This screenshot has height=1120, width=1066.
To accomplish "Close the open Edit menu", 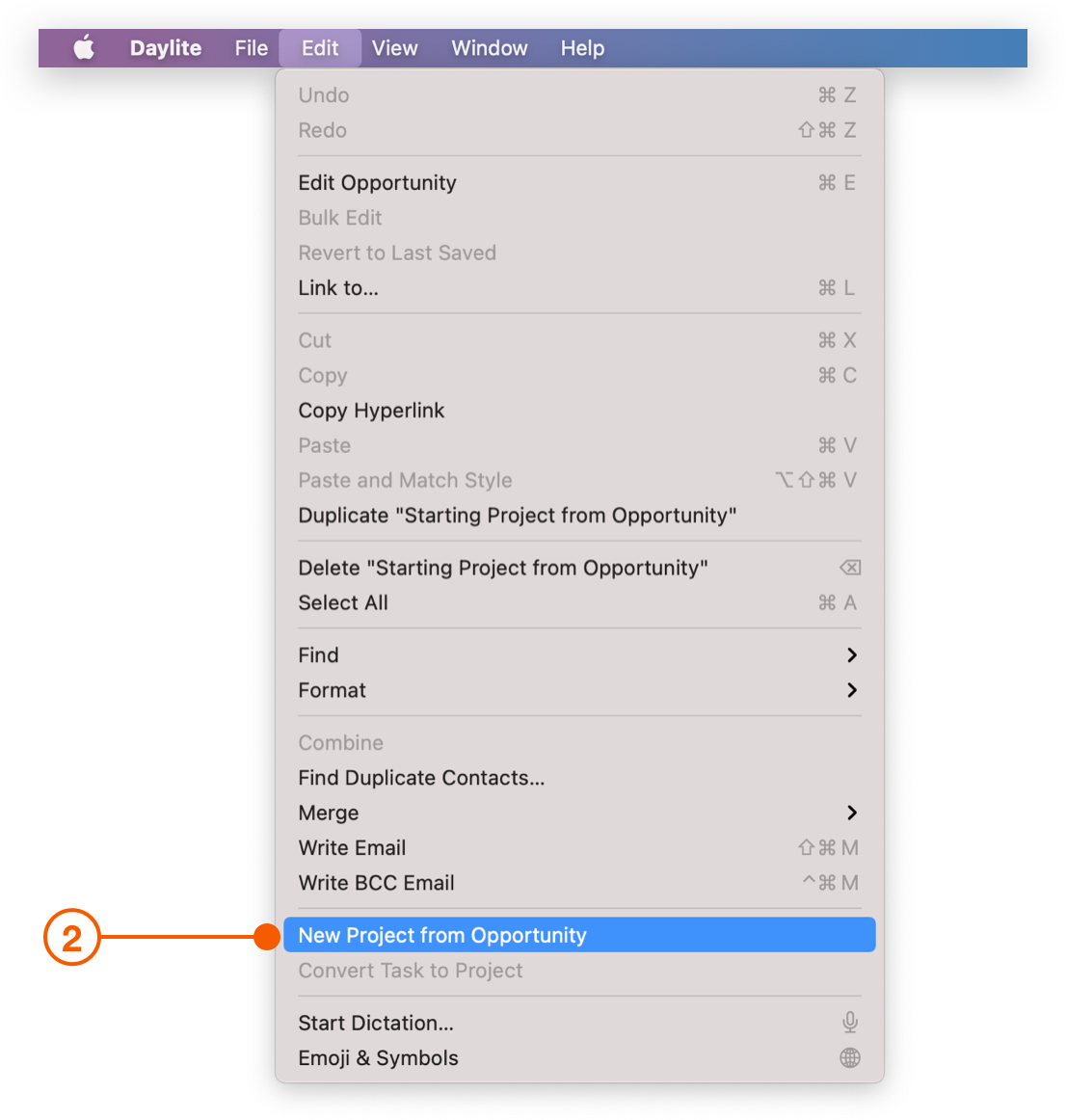I will pos(320,47).
